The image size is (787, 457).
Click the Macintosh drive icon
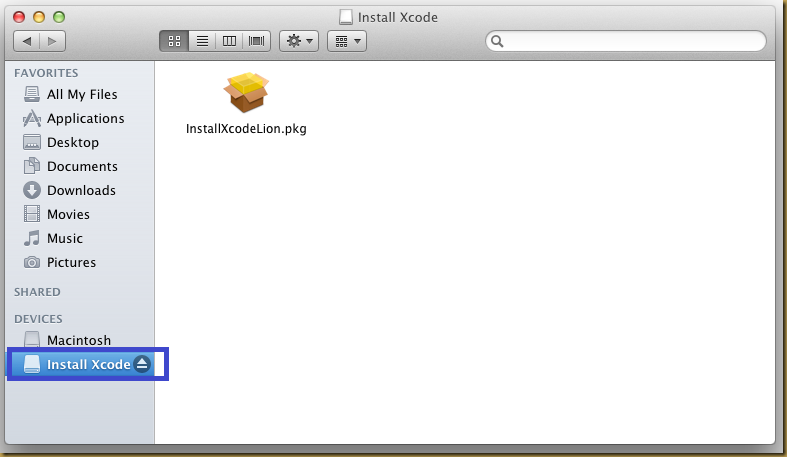tap(32, 340)
